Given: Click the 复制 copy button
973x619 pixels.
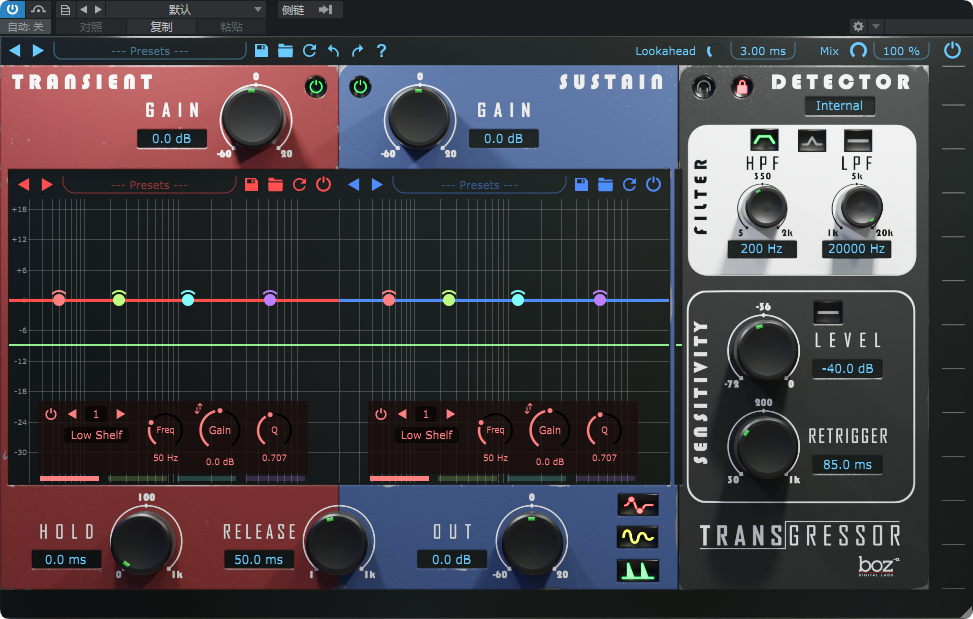Looking at the screenshot, I should pyautogui.click(x=161, y=27).
